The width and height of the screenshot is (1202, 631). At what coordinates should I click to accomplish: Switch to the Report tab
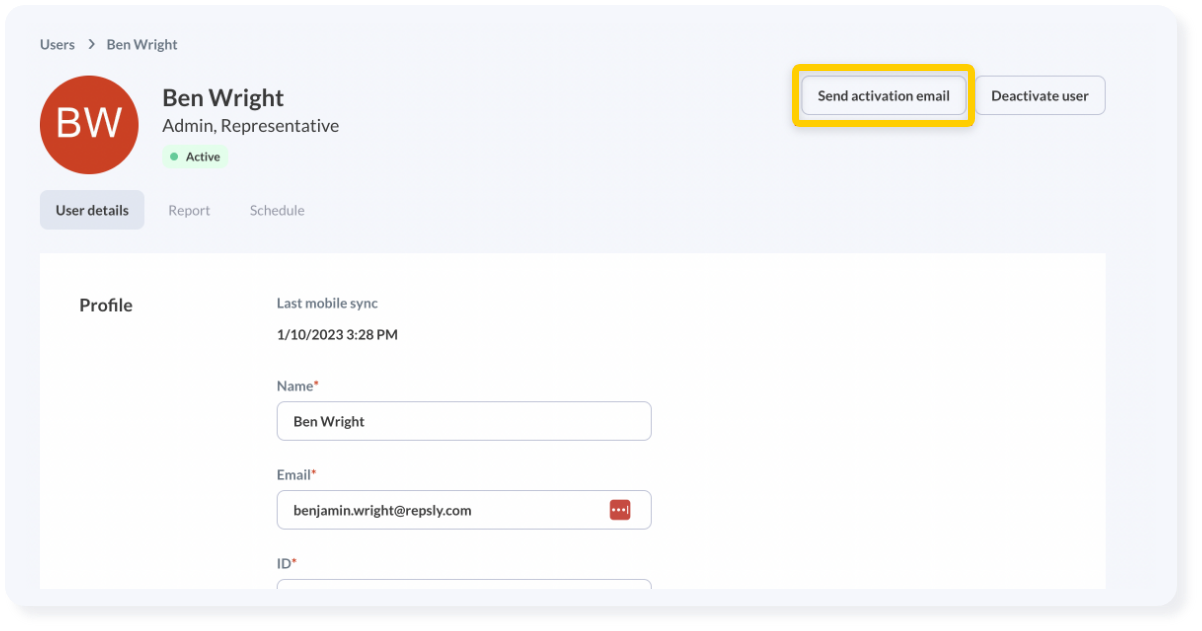coord(189,210)
